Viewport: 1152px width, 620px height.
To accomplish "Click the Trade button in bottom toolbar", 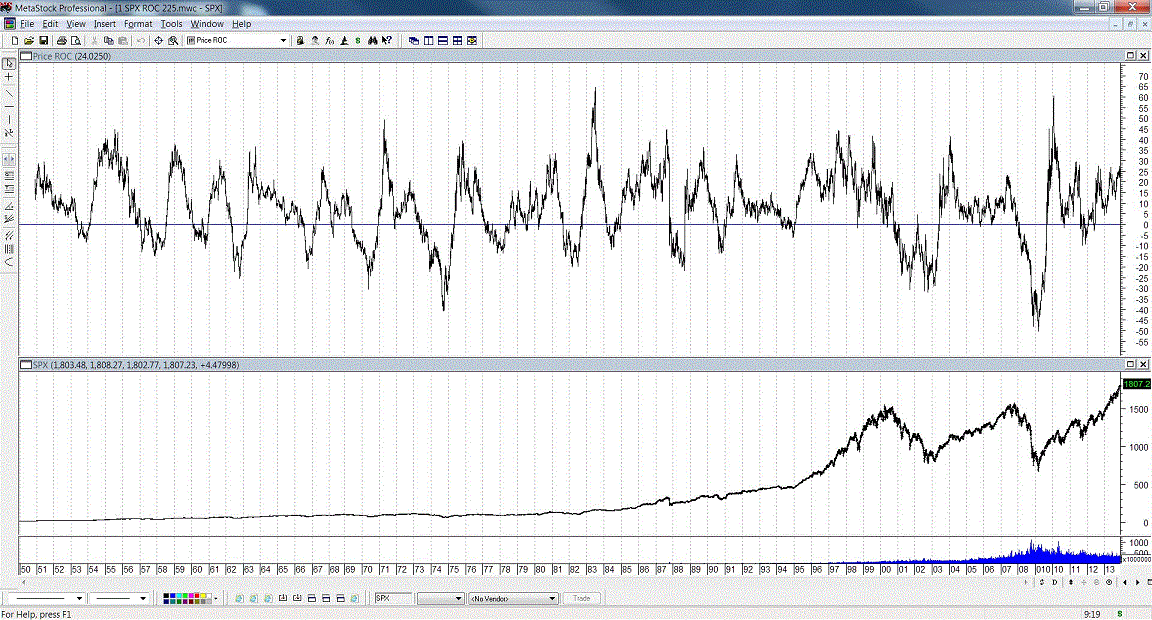I will (581, 598).
